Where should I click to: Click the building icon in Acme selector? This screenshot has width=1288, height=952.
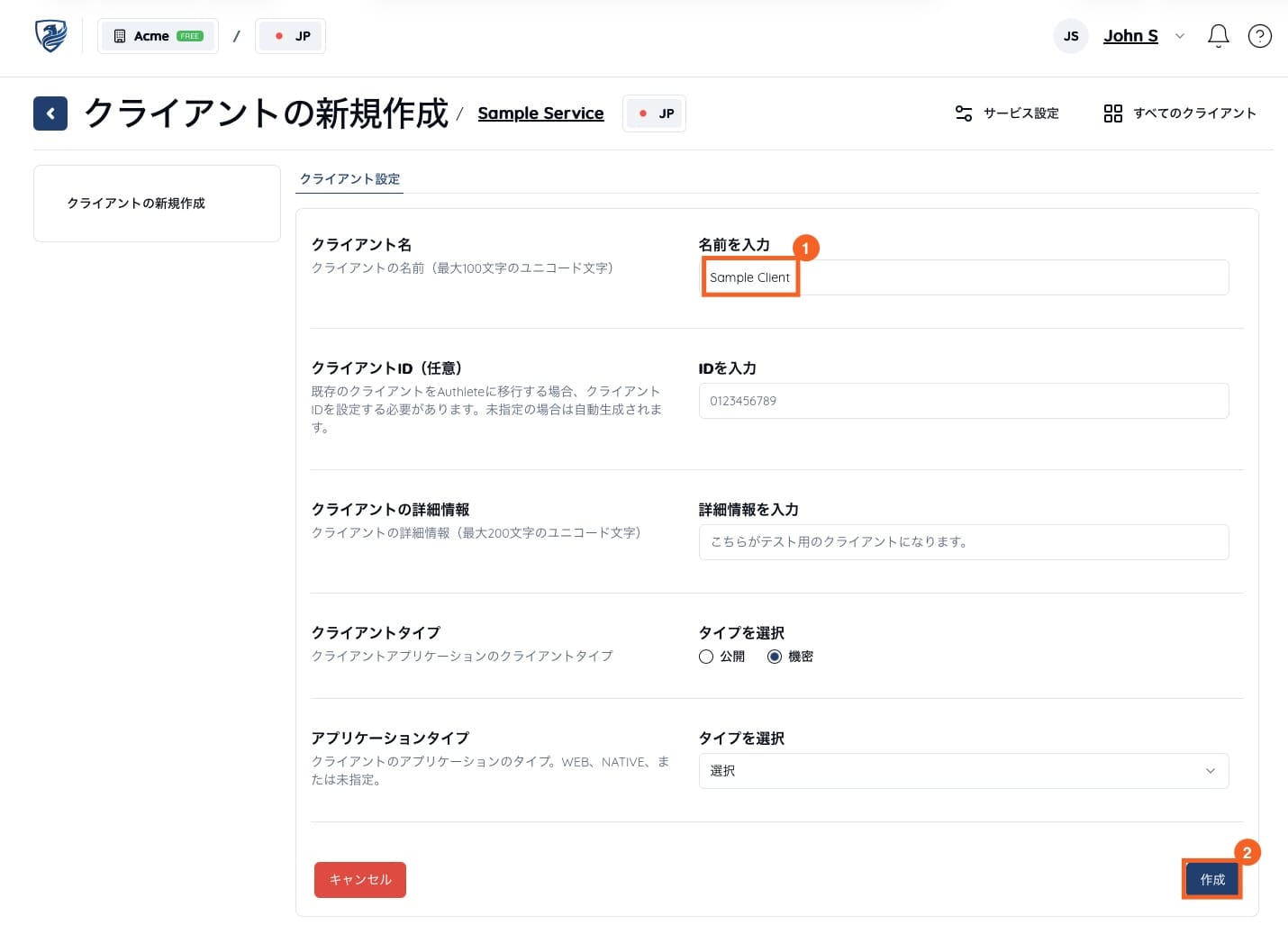pyautogui.click(x=120, y=36)
